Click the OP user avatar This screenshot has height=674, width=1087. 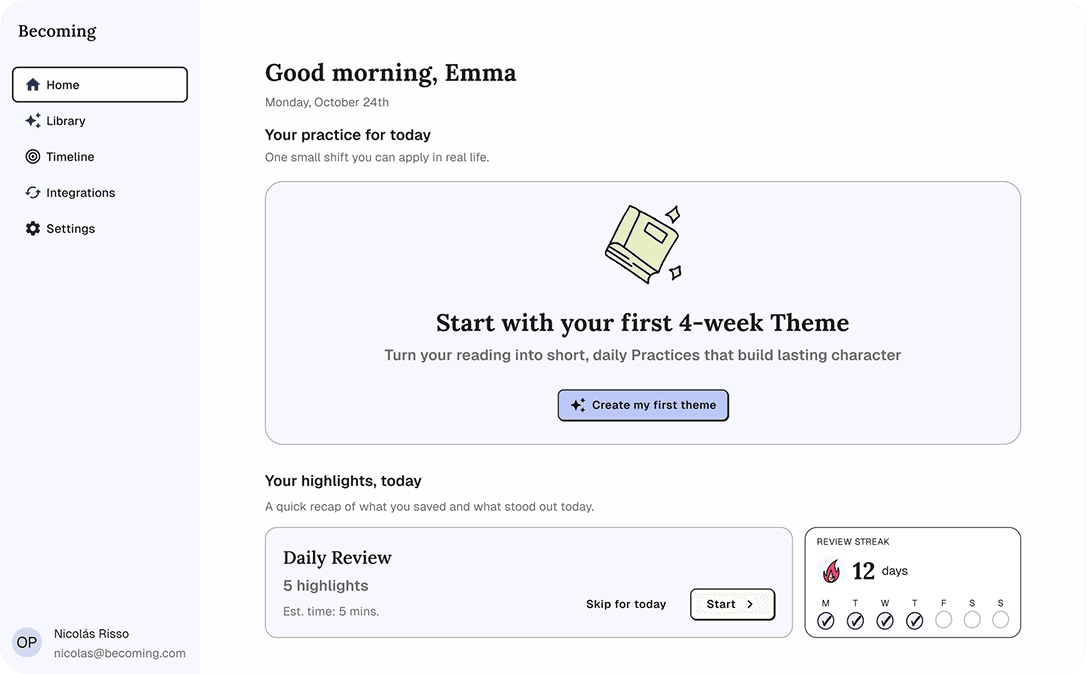click(x=27, y=642)
